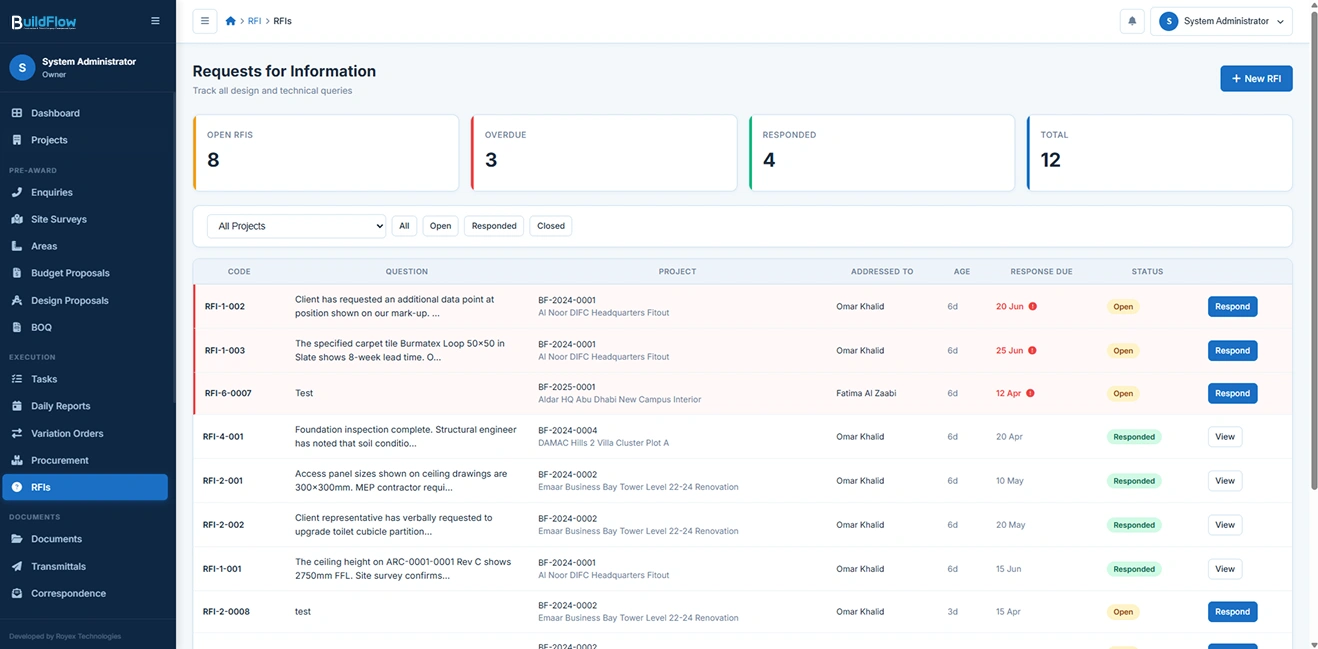Click the notification bell icon
Viewport: 1318px width, 649px height.
1132,21
